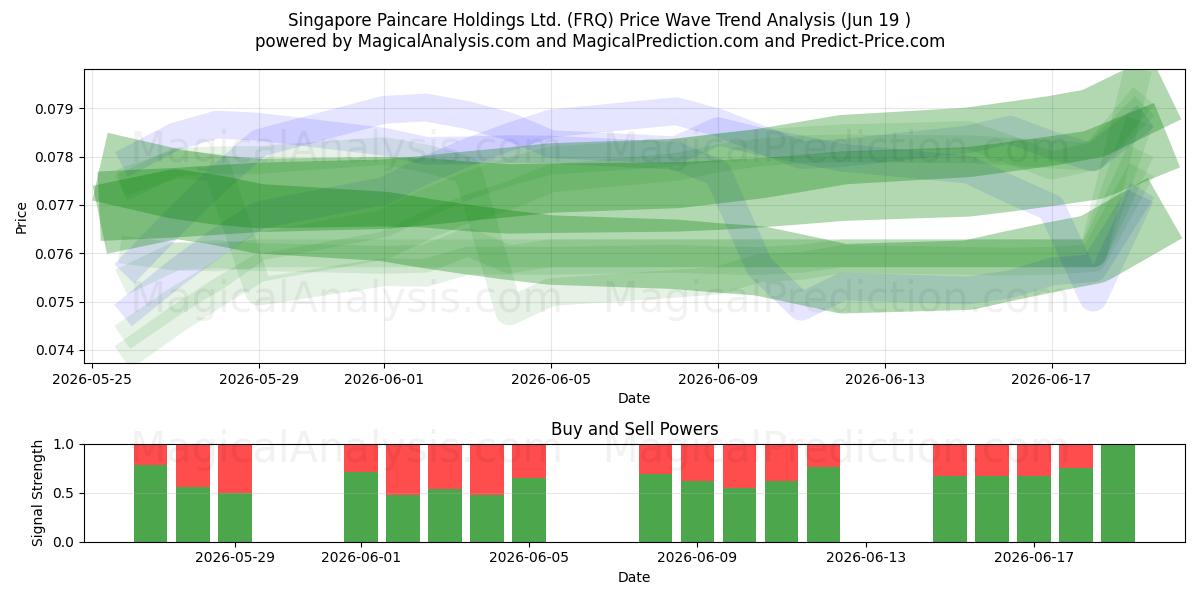Select the 0.078 price tick label
This screenshot has width=1200, height=600.
point(57,157)
